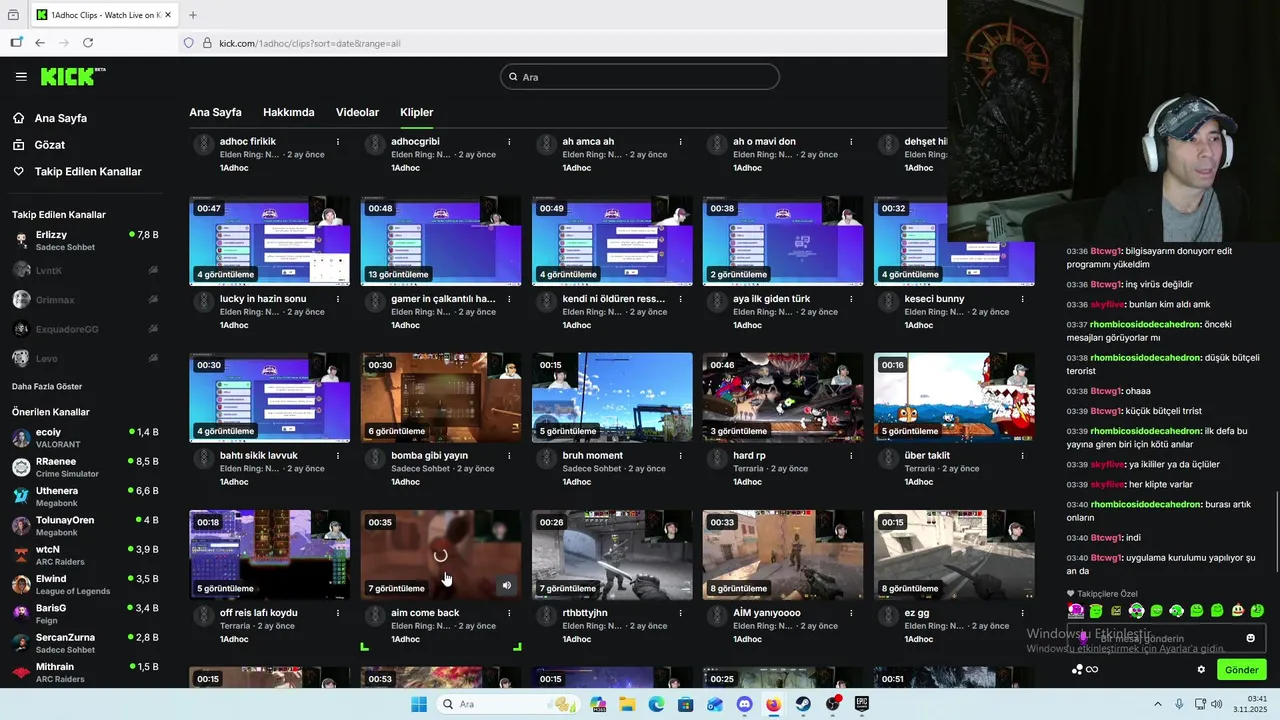Open options for lucky in hazin sonu
The image size is (1280, 720).
click(338, 299)
